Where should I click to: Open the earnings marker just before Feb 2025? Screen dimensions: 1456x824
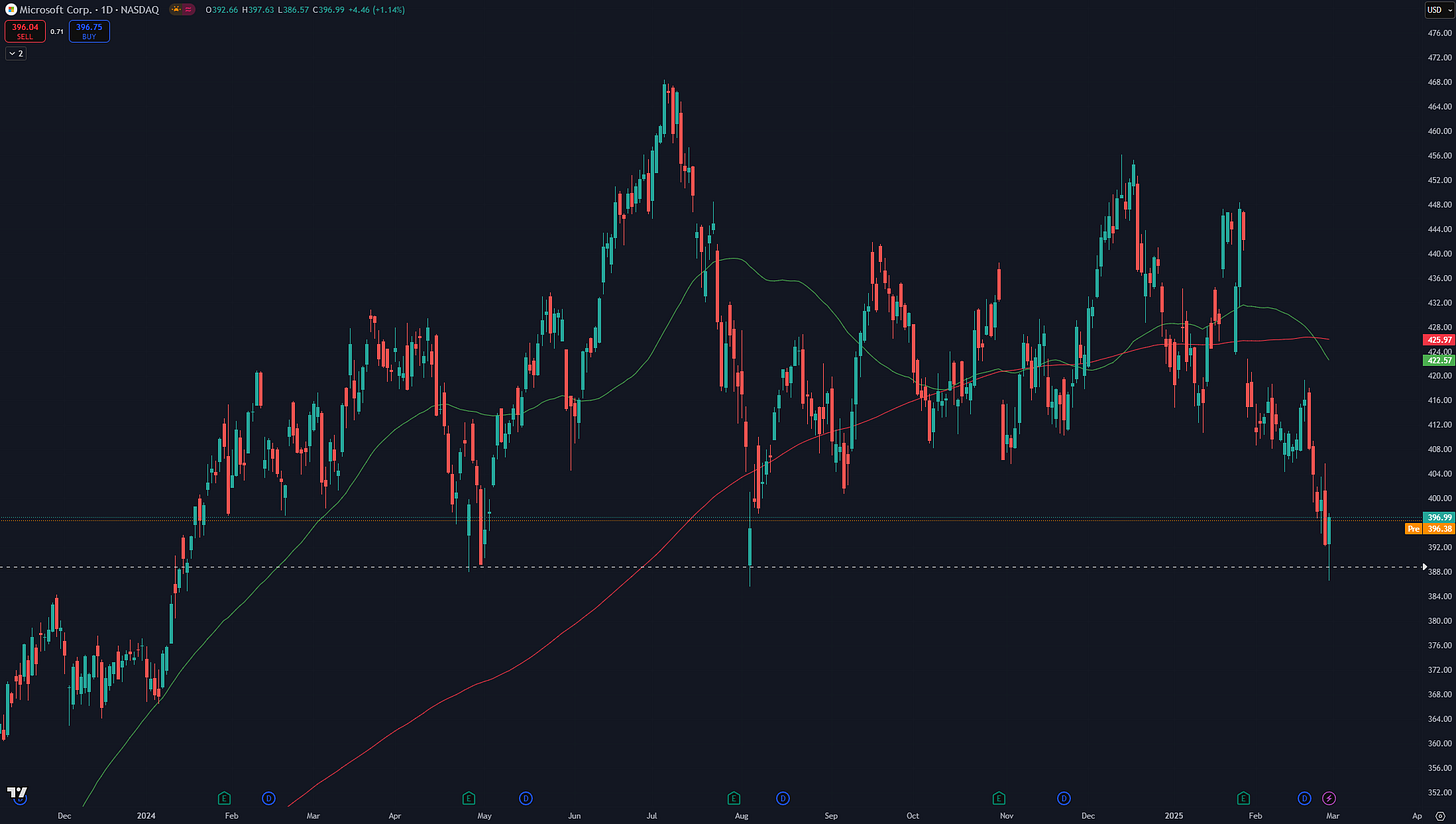[x=1243, y=798]
